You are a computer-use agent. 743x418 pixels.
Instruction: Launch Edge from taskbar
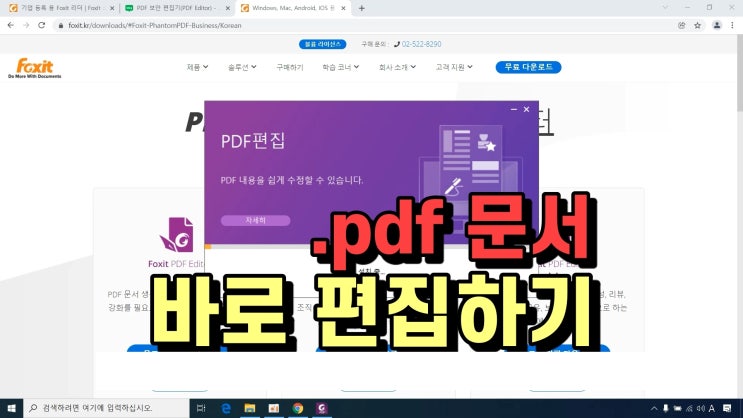point(226,408)
